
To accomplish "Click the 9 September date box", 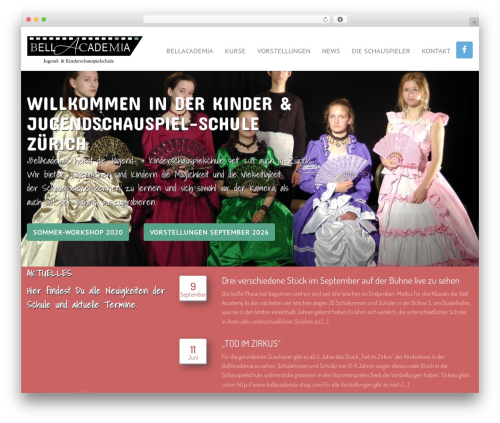I will (193, 289).
